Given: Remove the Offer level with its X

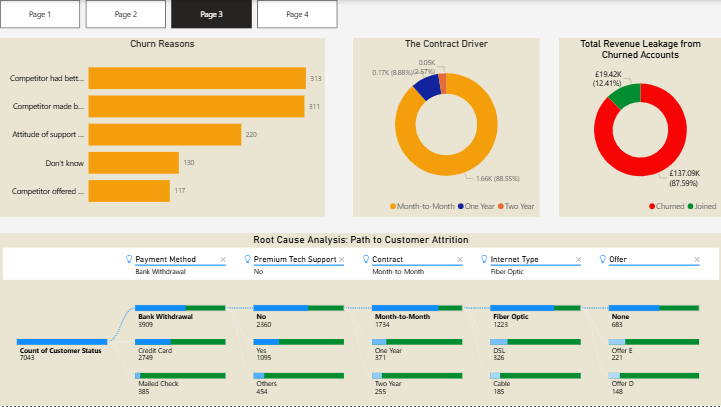Looking at the screenshot, I should point(697,260).
